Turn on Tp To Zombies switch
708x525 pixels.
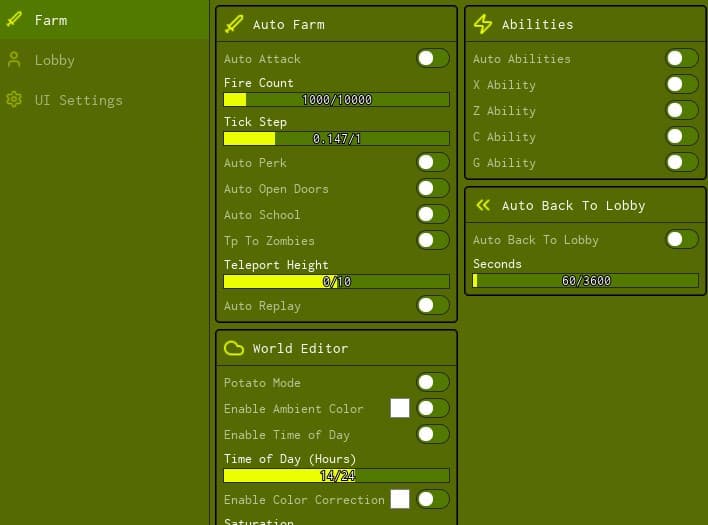tap(433, 241)
